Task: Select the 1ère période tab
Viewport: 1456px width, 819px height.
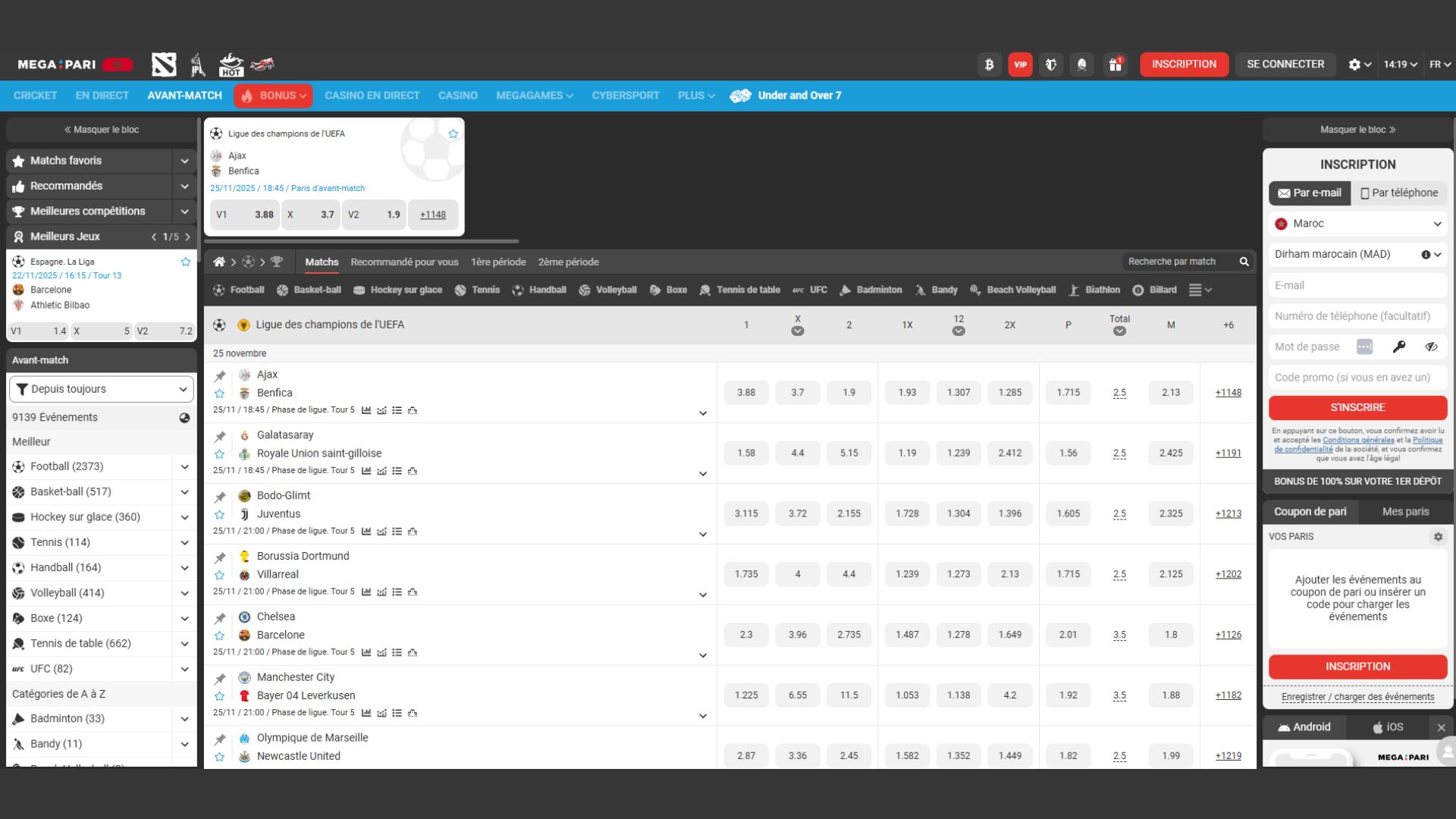Action: point(498,262)
